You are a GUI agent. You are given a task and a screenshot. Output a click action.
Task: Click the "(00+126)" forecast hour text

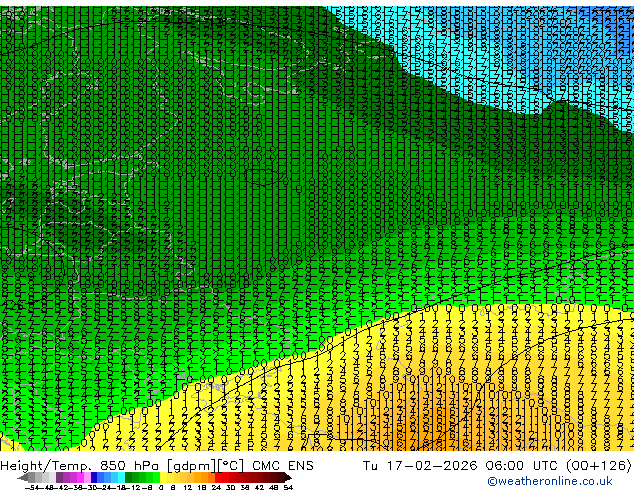click(598, 465)
